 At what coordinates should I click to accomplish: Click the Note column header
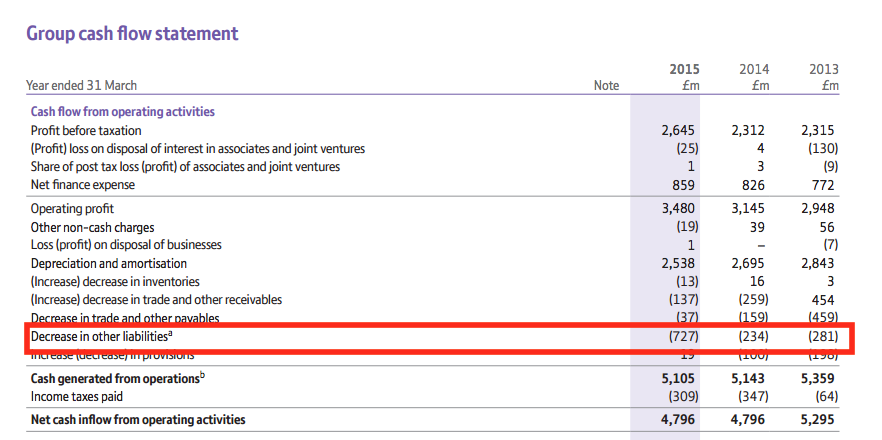point(606,86)
